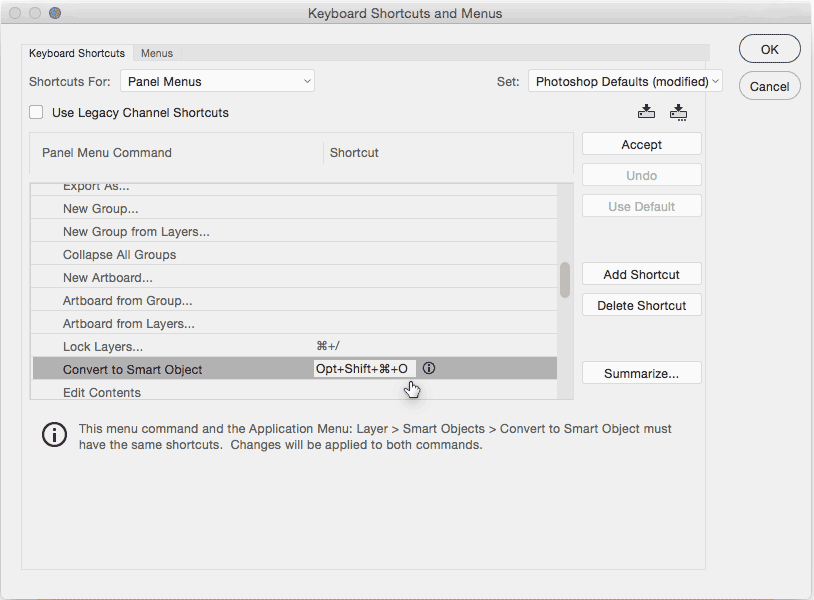The width and height of the screenshot is (814, 600).
Task: Click the Shortcut column header
Action: [354, 153]
